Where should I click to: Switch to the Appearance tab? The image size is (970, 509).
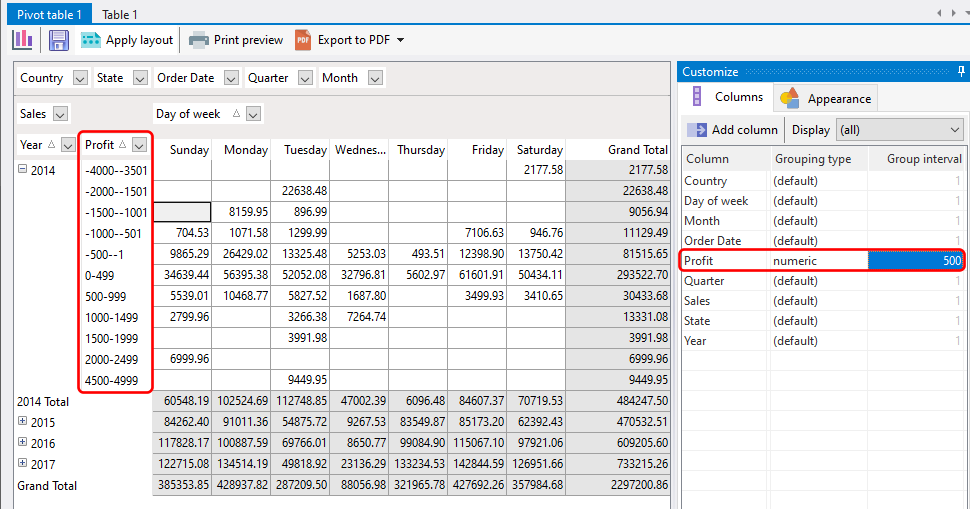point(826,98)
